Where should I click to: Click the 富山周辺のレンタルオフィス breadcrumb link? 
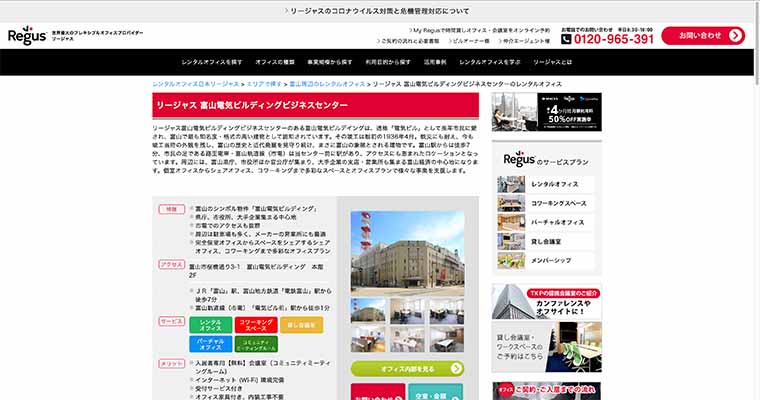coord(326,85)
